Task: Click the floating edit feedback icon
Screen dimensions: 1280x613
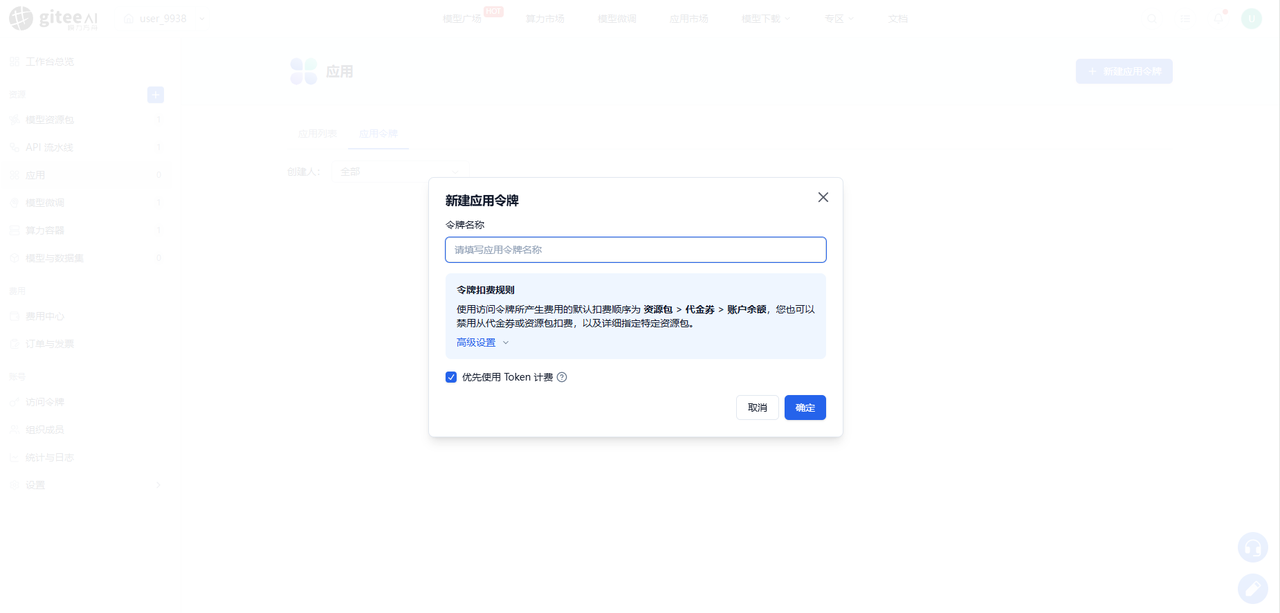Action: point(1253,590)
